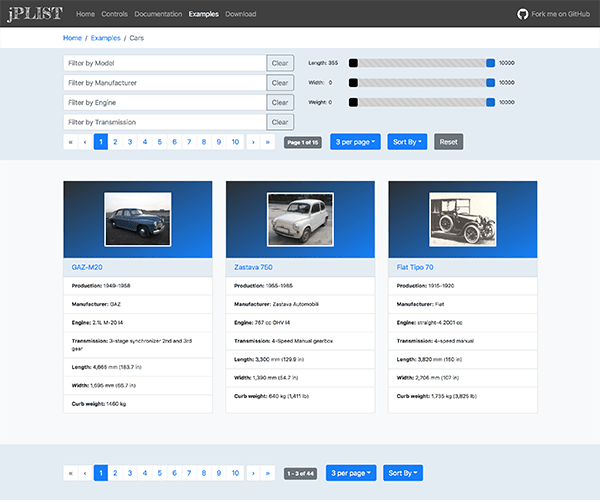The width and height of the screenshot is (600, 500).
Task: Focus the 'Filter by Engine' field
Action: pyautogui.click(x=165, y=103)
